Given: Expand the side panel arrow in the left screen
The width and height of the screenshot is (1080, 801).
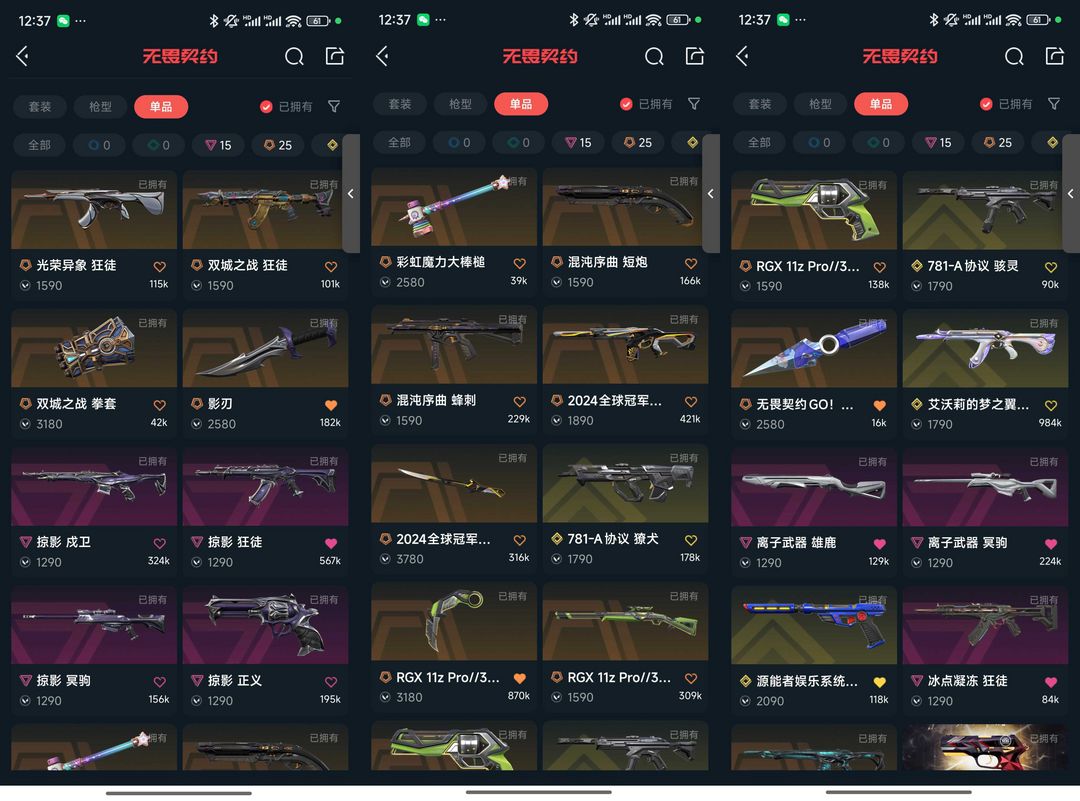Looking at the screenshot, I should tap(351, 194).
